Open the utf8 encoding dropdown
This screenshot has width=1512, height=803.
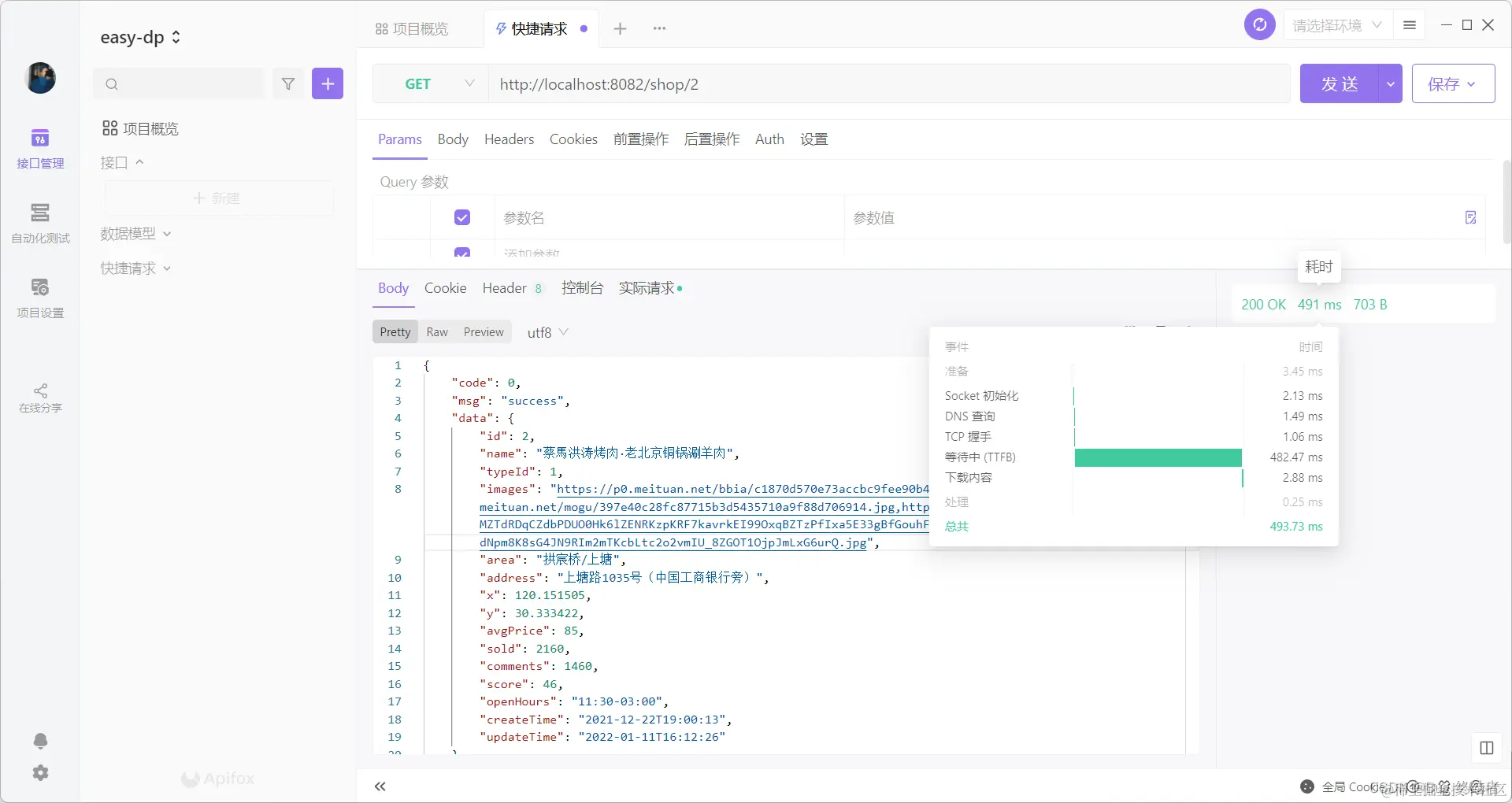tap(546, 331)
